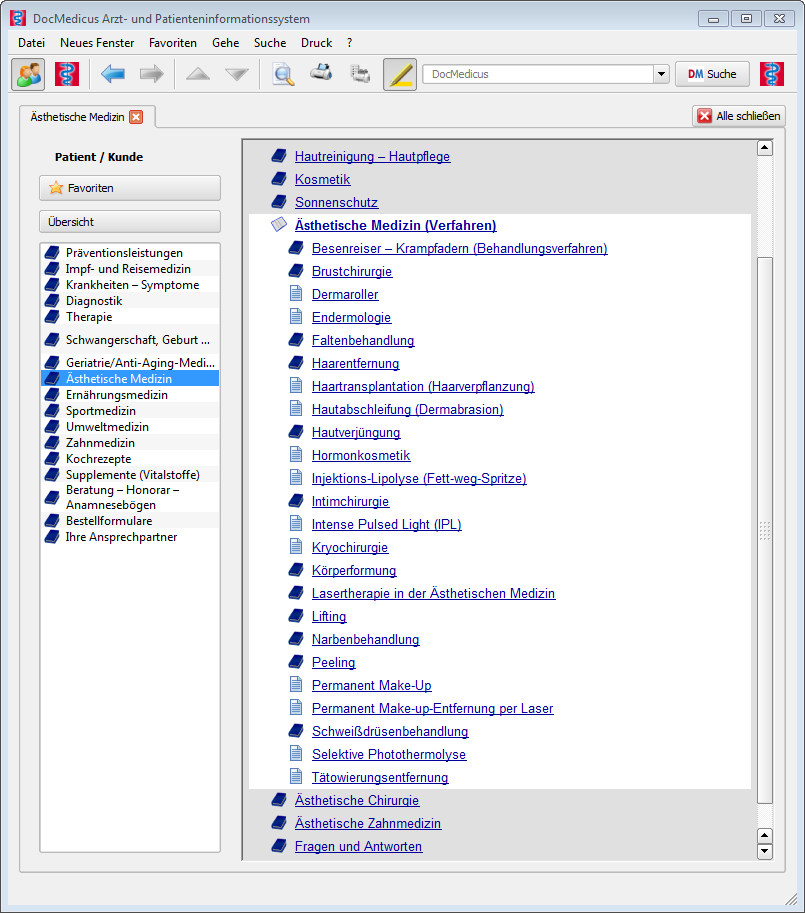805x913 pixels.
Task: Go forward with the gray right arrow
Action: coord(152,74)
